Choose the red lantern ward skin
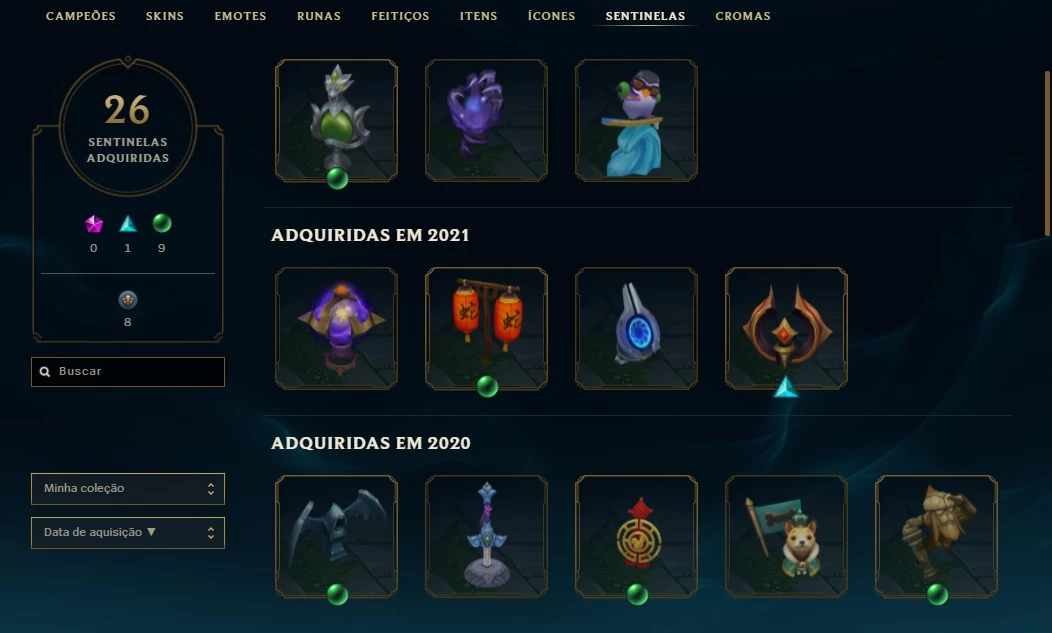This screenshot has height=633, width=1052. [486, 329]
